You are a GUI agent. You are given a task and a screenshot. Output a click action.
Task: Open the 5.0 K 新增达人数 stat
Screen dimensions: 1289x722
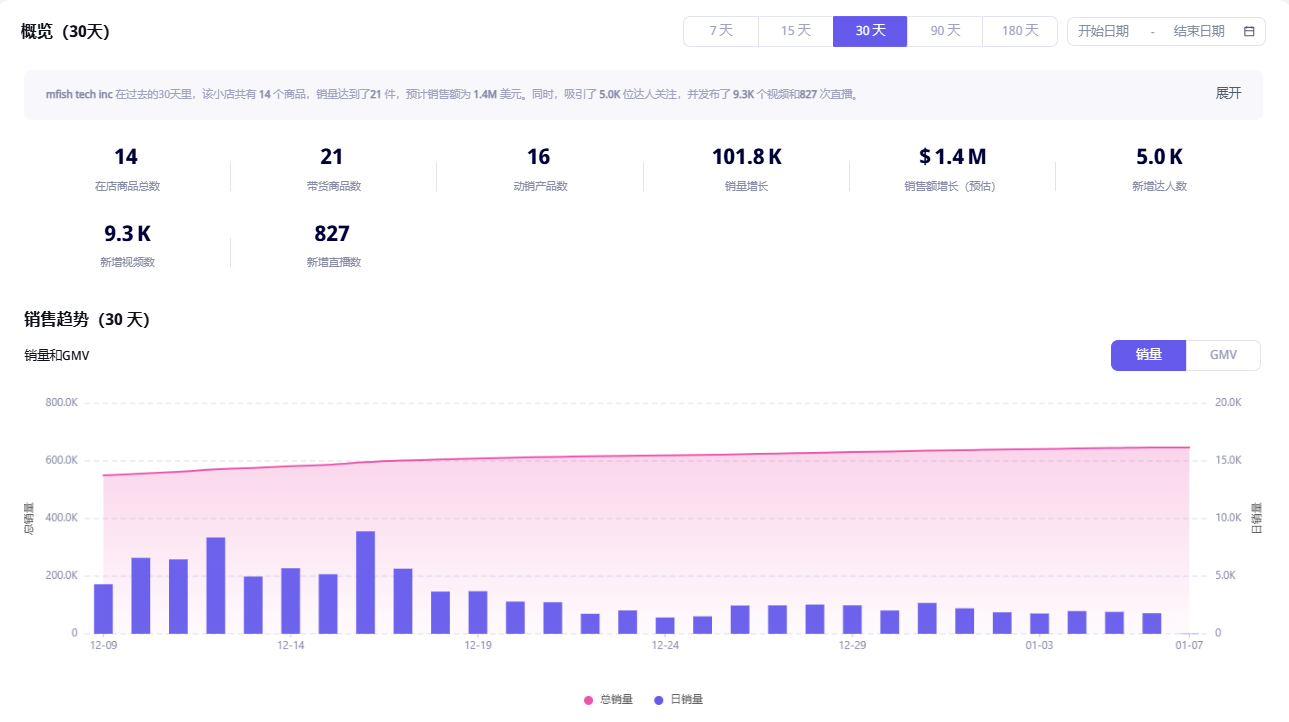[1159, 157]
